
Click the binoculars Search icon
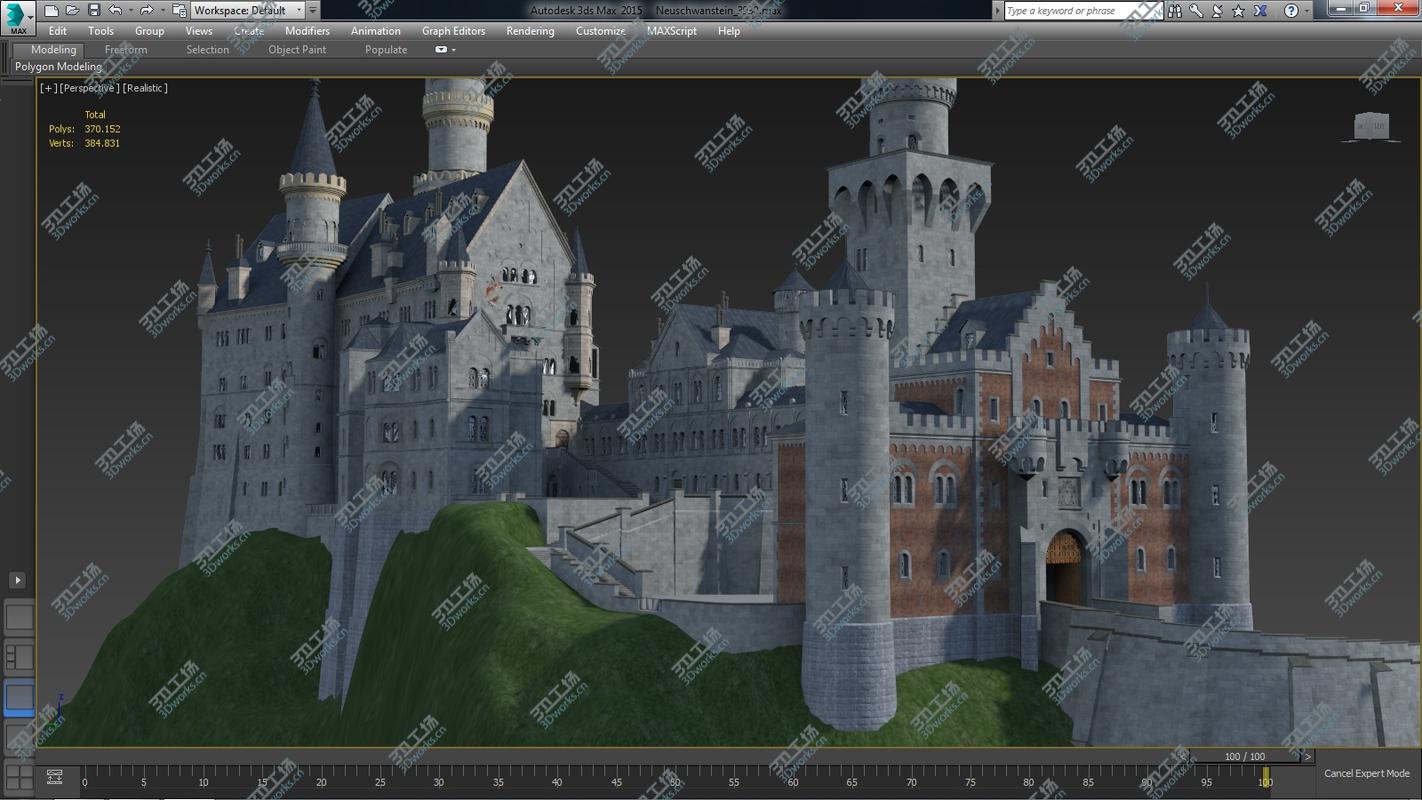pyautogui.click(x=1174, y=11)
